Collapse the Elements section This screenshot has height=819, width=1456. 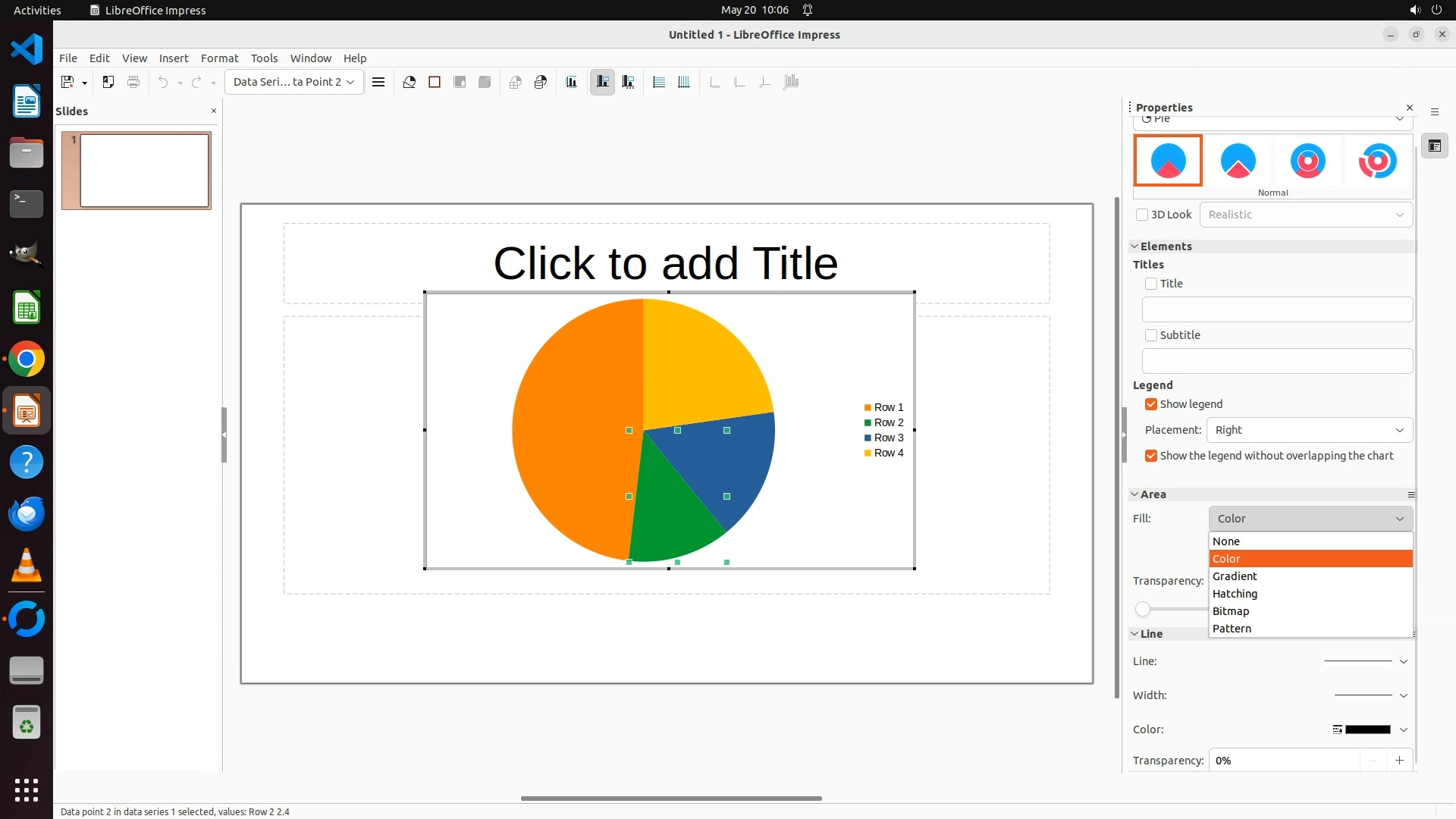1135,246
